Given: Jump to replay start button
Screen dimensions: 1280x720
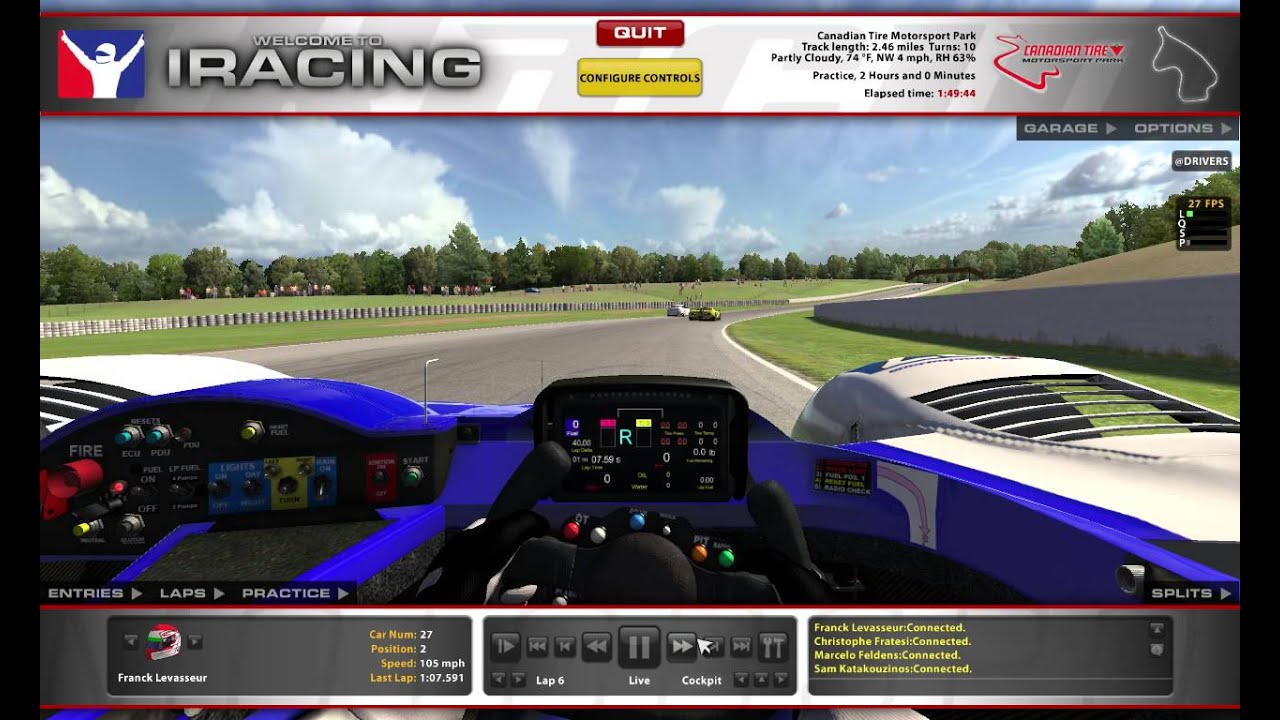Looking at the screenshot, I should coord(537,647).
